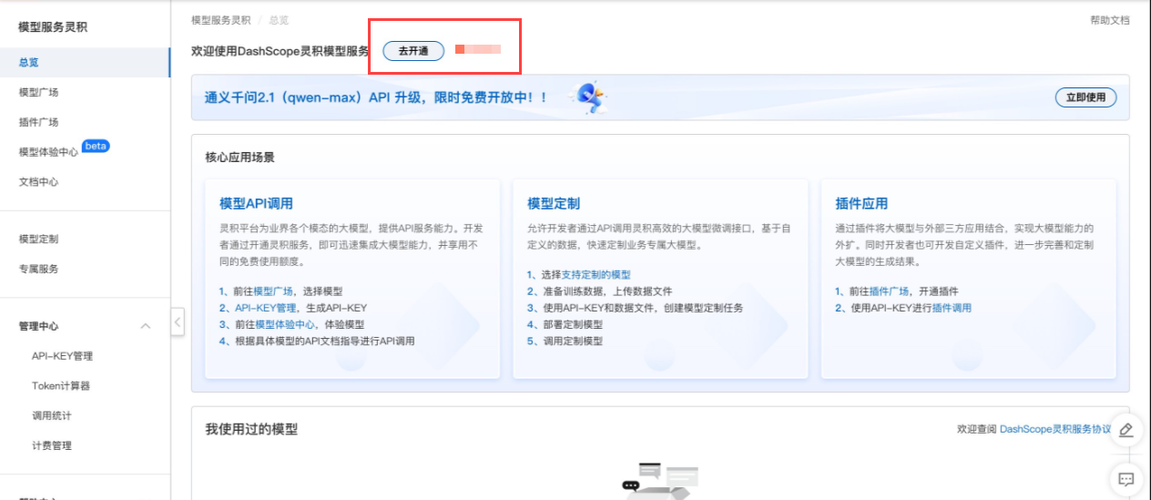Click the 部署定制模型 step text
The height and width of the screenshot is (500, 1151).
click(572, 325)
